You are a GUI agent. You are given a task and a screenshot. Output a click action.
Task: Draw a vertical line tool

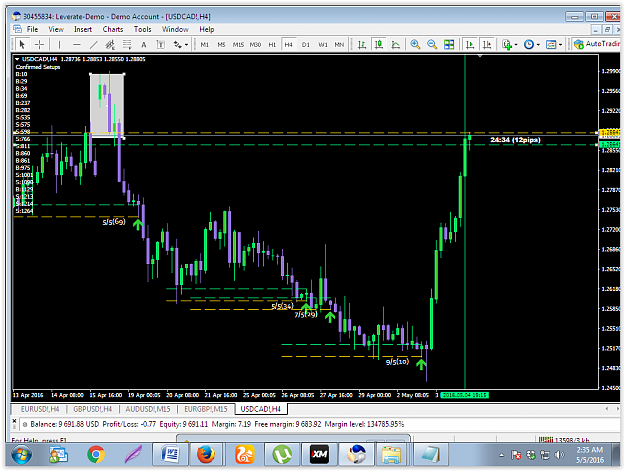pyautogui.click(x=59, y=45)
